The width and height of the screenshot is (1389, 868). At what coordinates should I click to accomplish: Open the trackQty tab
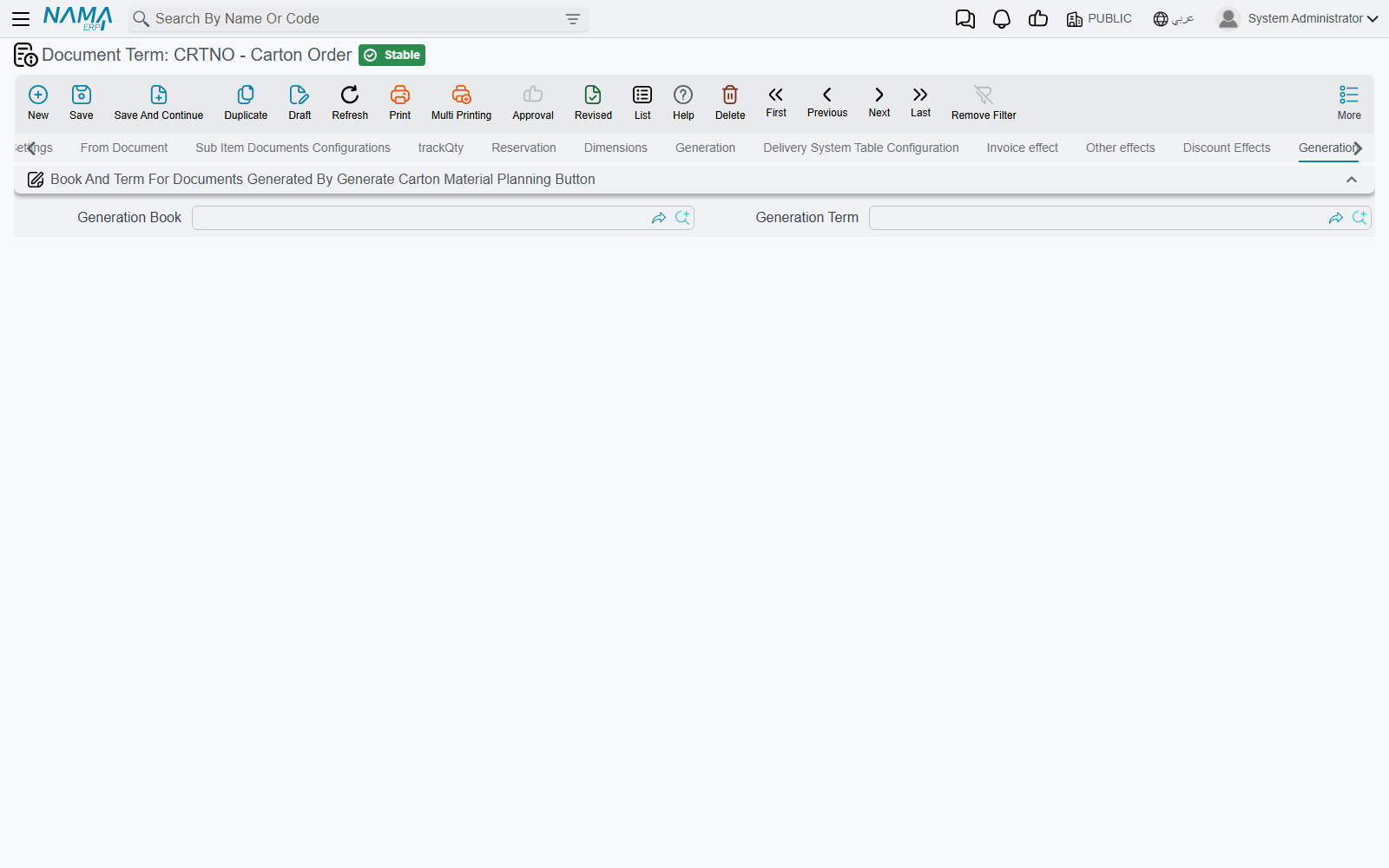tap(441, 148)
